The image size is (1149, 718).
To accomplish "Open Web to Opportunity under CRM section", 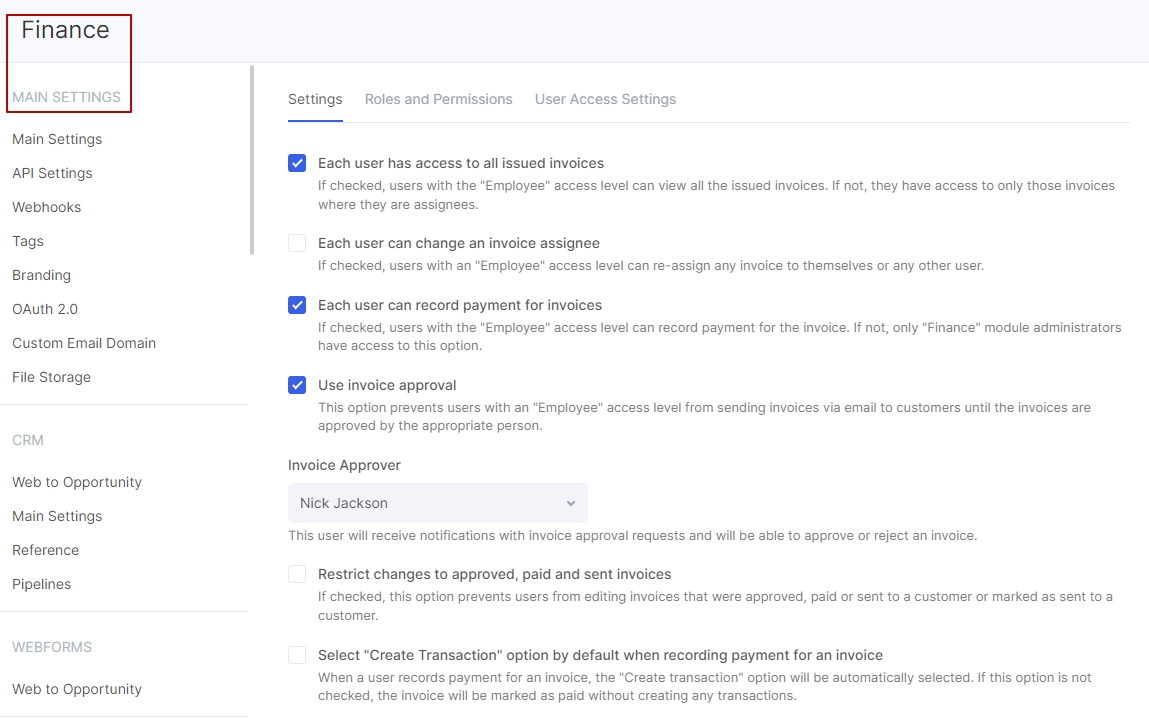I will 77,482.
